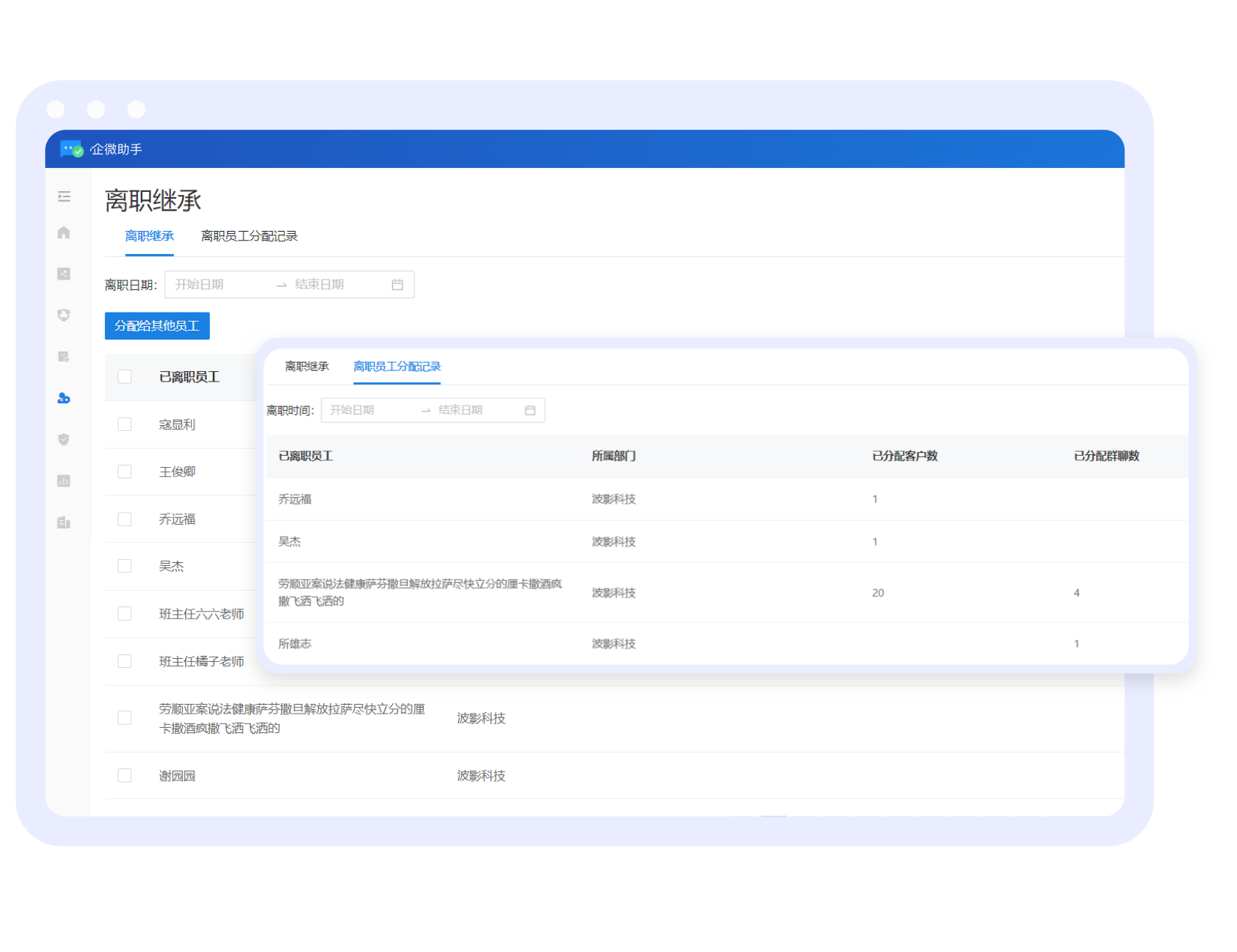This screenshot has width=1237, height=952.
Task: Click 所雄志 in the allocation record table
Action: (x=295, y=644)
